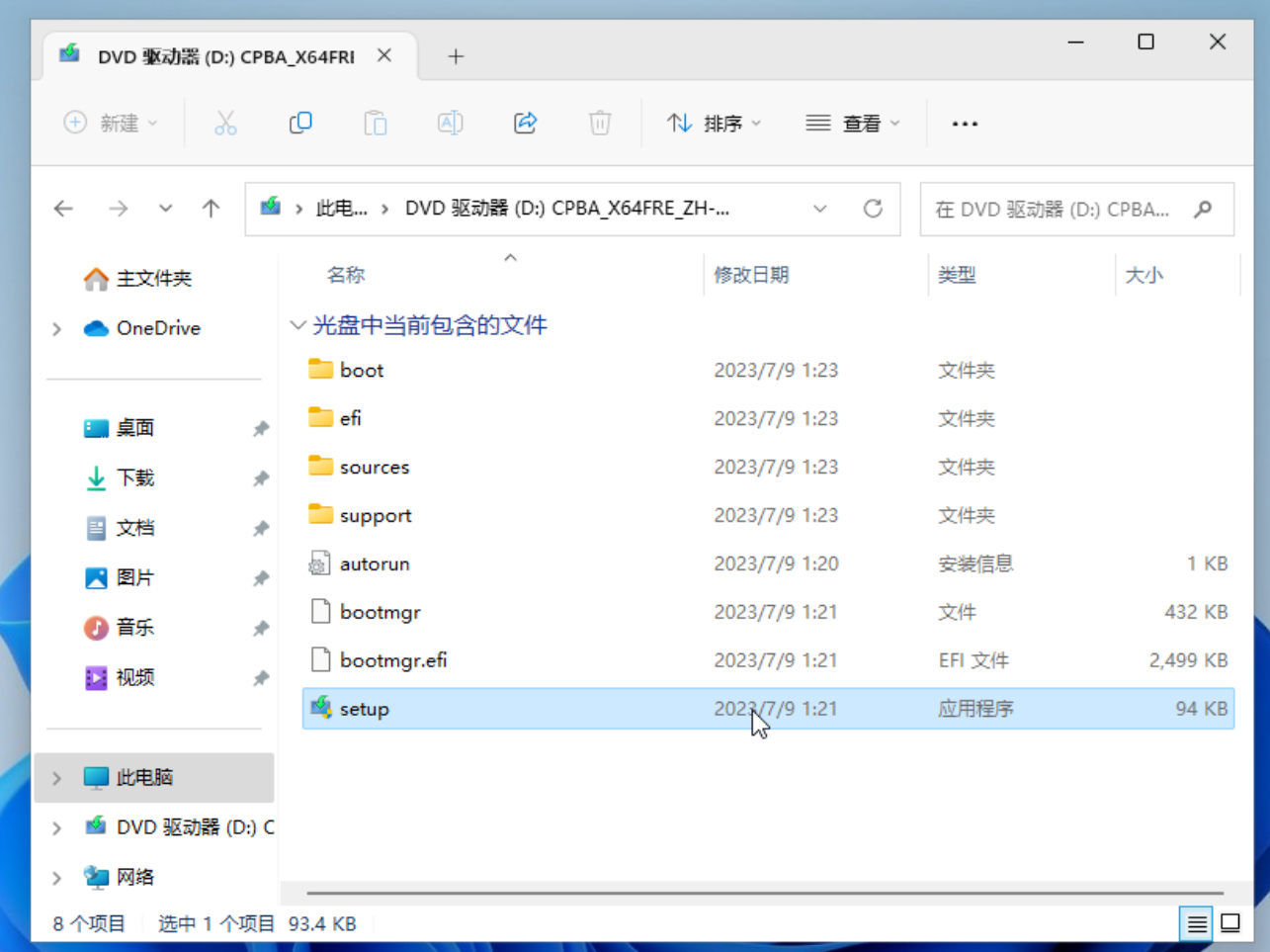1270x952 pixels.
Task: Click chevron after 此电... in address bar
Action: tap(384, 209)
